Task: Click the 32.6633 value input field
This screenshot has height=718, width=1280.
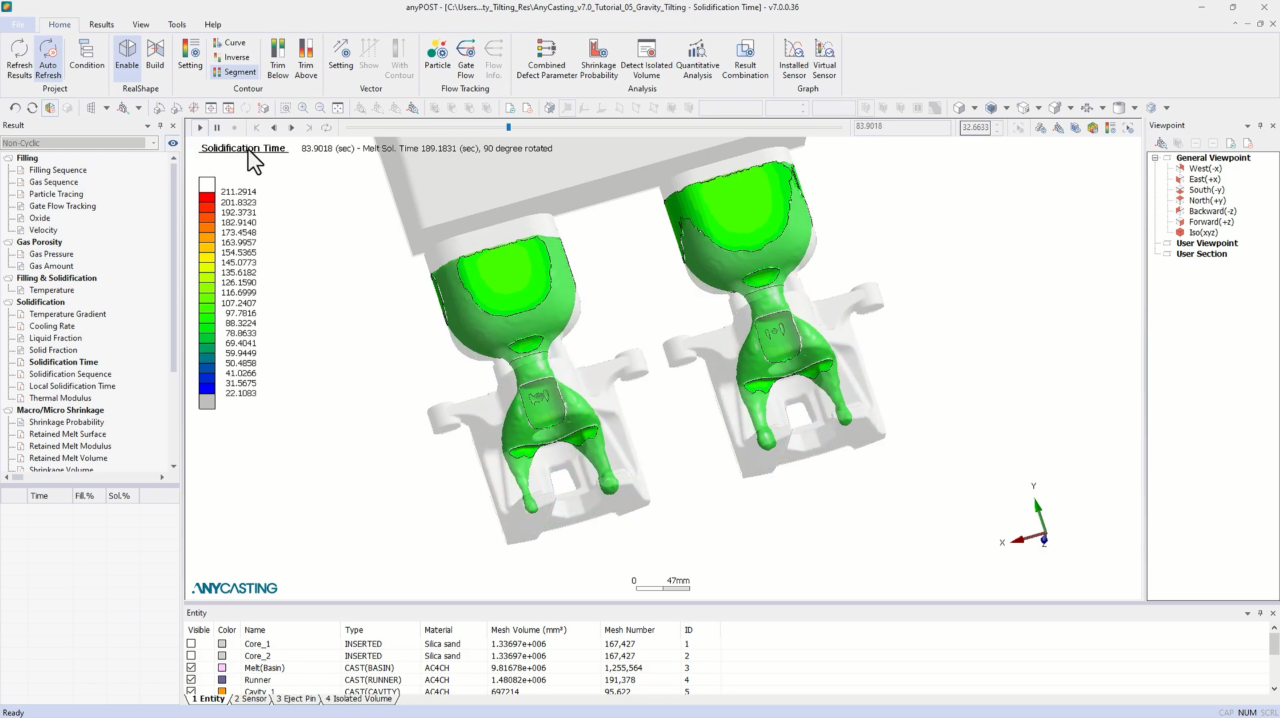Action: 974,128
